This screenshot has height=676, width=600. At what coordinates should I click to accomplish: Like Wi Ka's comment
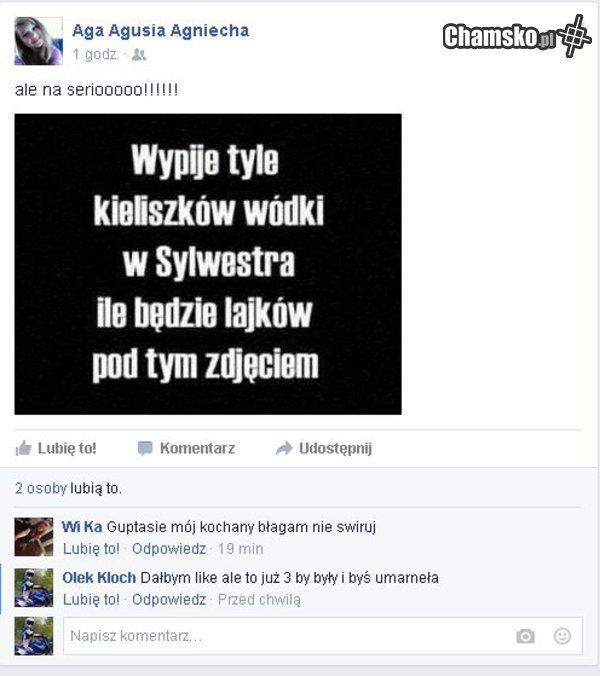click(x=91, y=549)
